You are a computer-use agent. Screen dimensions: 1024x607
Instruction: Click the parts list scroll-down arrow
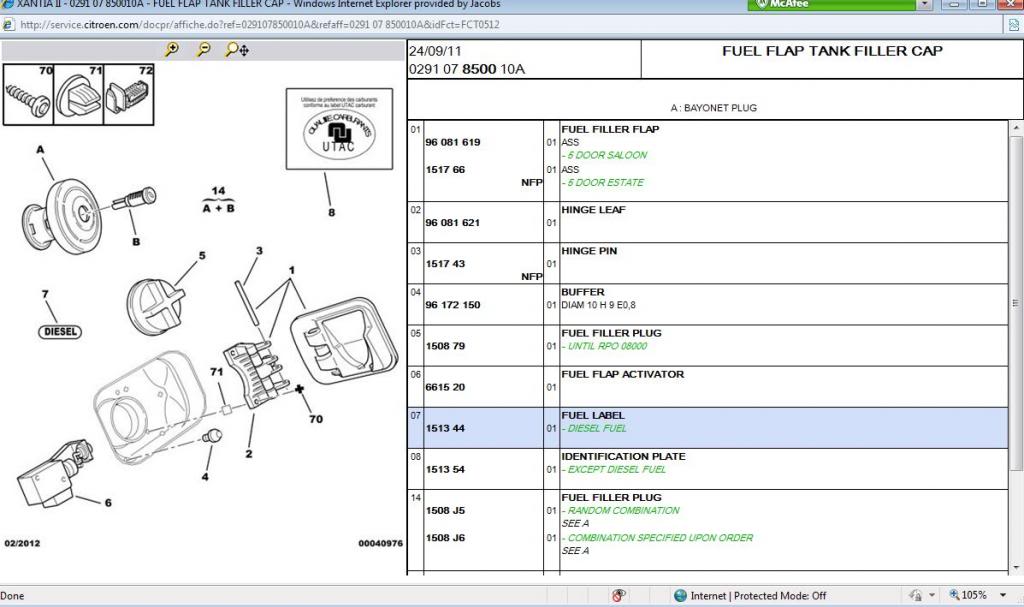(1016, 567)
